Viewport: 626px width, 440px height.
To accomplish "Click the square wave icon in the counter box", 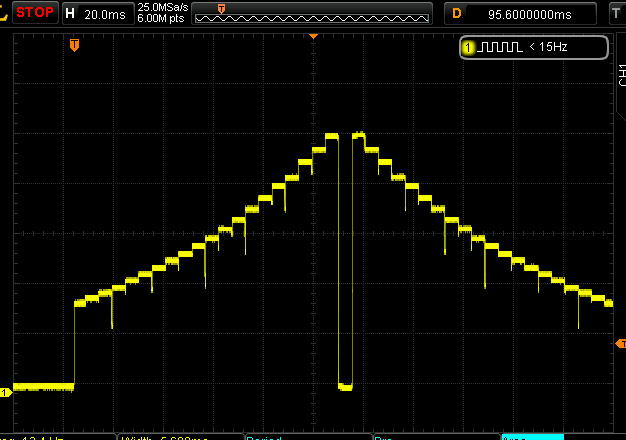I will [499, 47].
